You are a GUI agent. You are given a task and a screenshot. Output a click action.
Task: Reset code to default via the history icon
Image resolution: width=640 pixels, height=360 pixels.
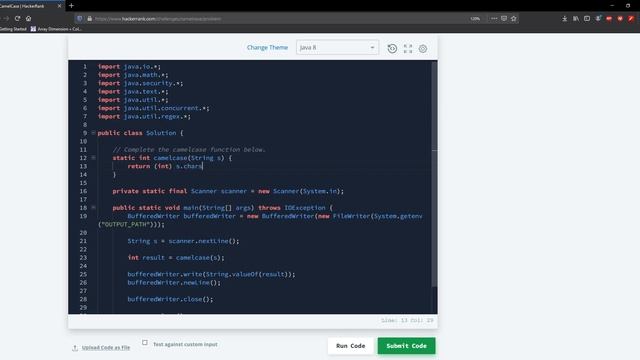(392, 49)
